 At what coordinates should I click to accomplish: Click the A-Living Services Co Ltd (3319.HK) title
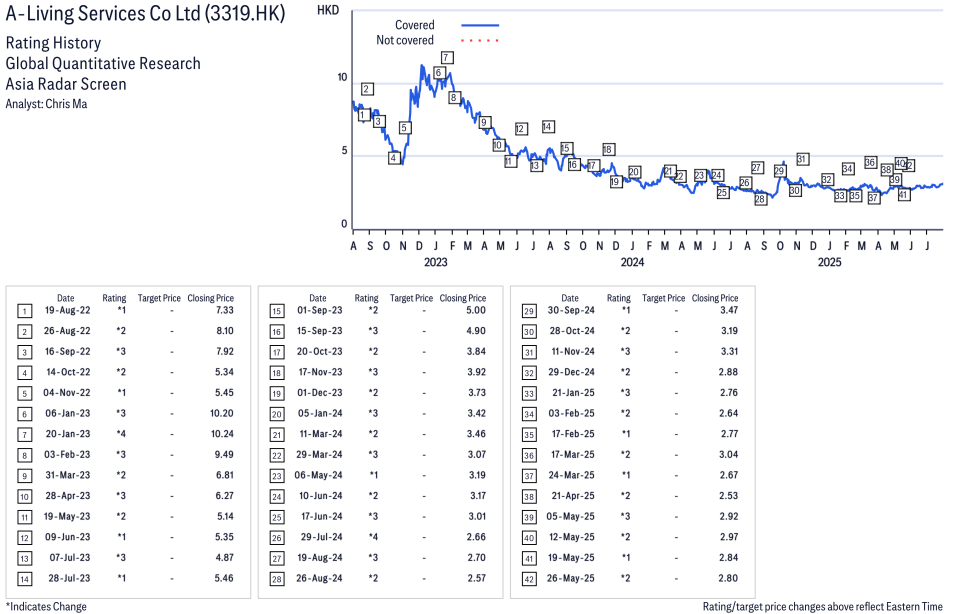pos(145,13)
